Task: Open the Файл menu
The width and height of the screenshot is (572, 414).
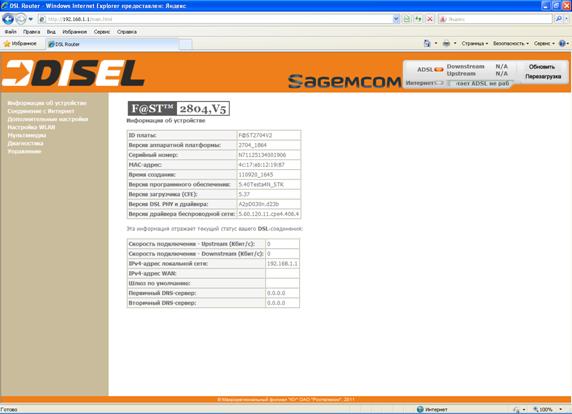Action: pos(11,32)
